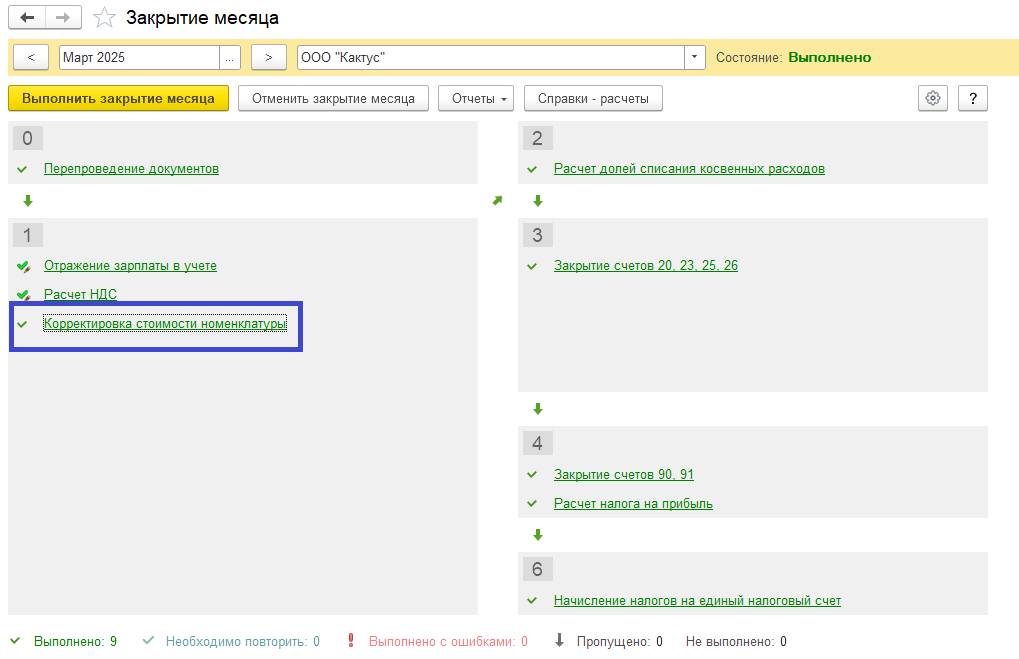Image resolution: width=1019 pixels, height=659 pixels.
Task: Click the Не выполнено: 0 status text
Action: click(736, 641)
